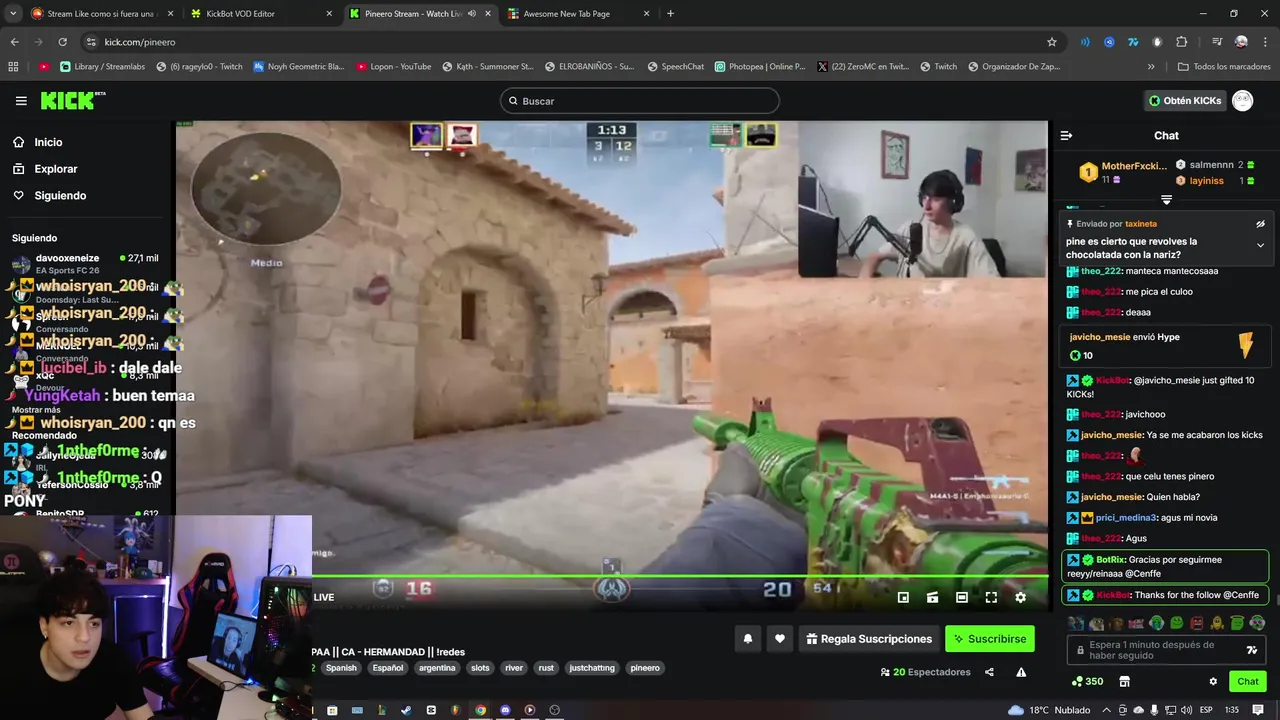
Task: Open Chrome media controls icon
Action: [1216, 42]
